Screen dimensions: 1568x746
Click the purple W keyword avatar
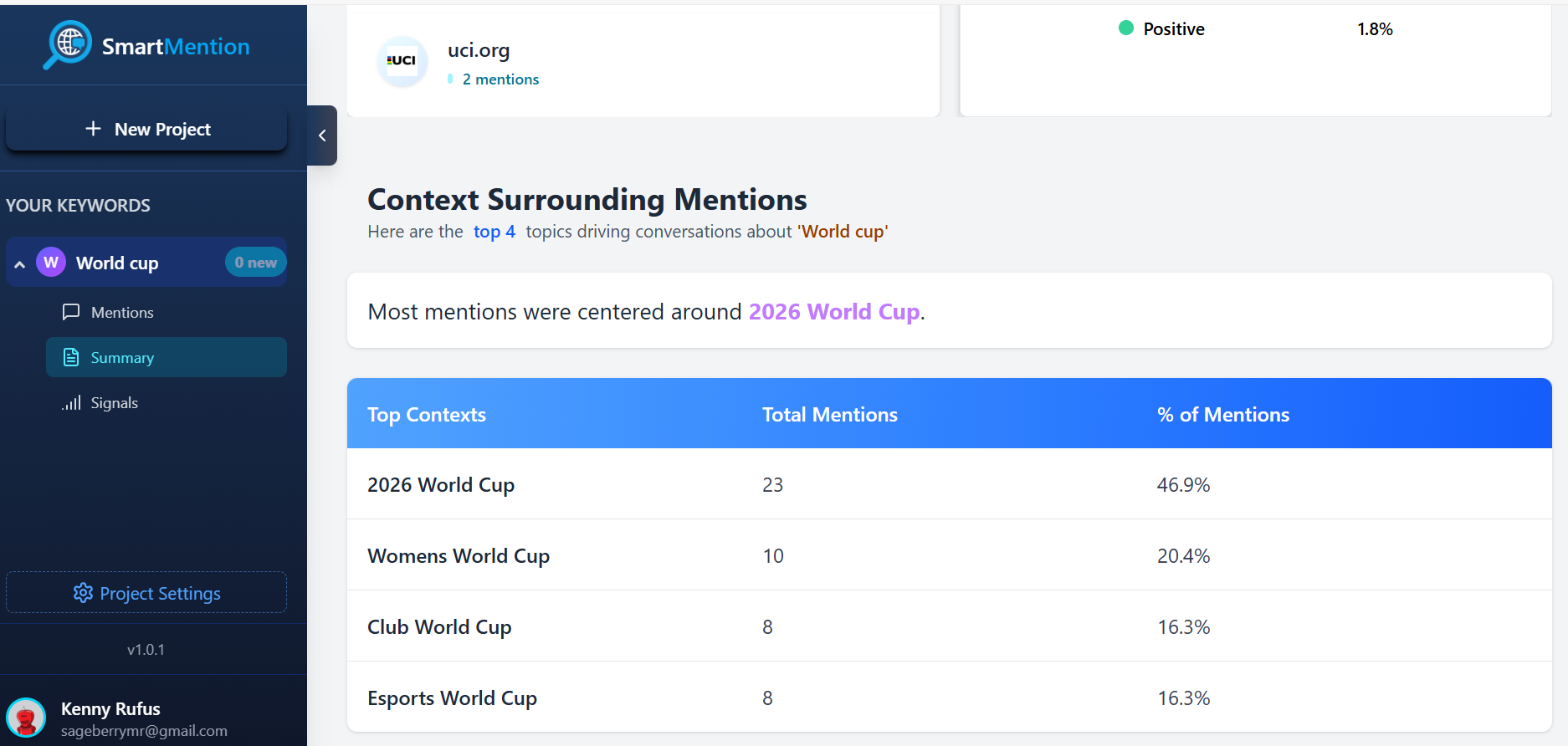pos(51,263)
